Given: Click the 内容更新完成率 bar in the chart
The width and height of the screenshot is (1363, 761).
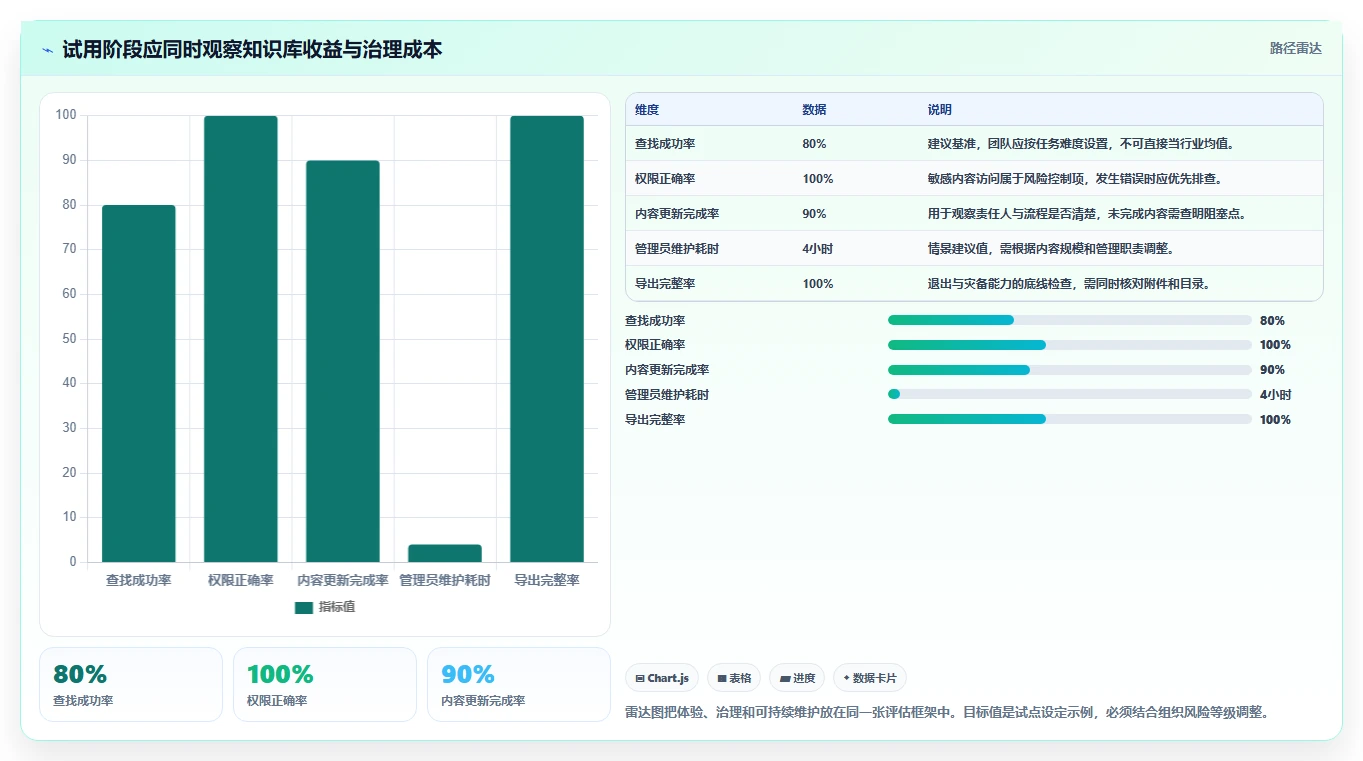Looking at the screenshot, I should tap(343, 361).
